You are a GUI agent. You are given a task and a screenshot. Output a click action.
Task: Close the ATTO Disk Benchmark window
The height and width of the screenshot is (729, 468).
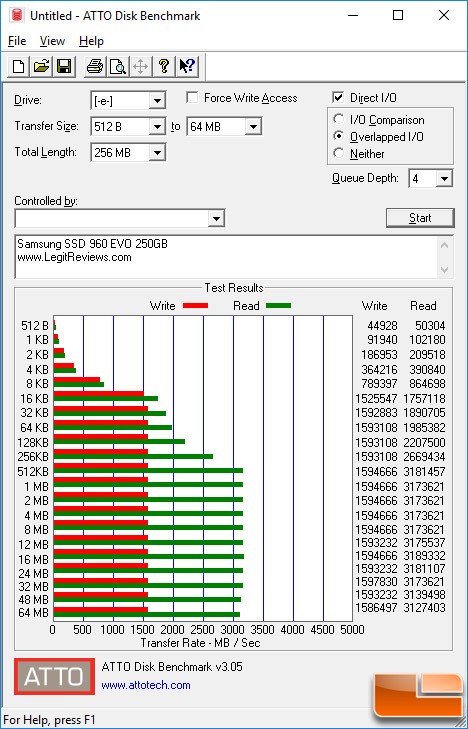pyautogui.click(x=444, y=15)
